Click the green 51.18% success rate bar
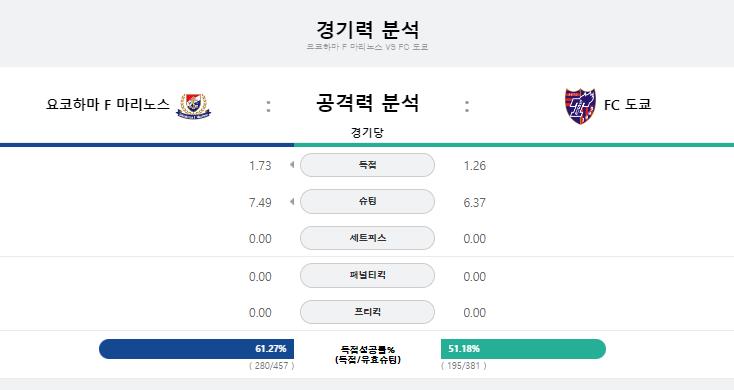The height and width of the screenshot is (390, 734). (523, 349)
